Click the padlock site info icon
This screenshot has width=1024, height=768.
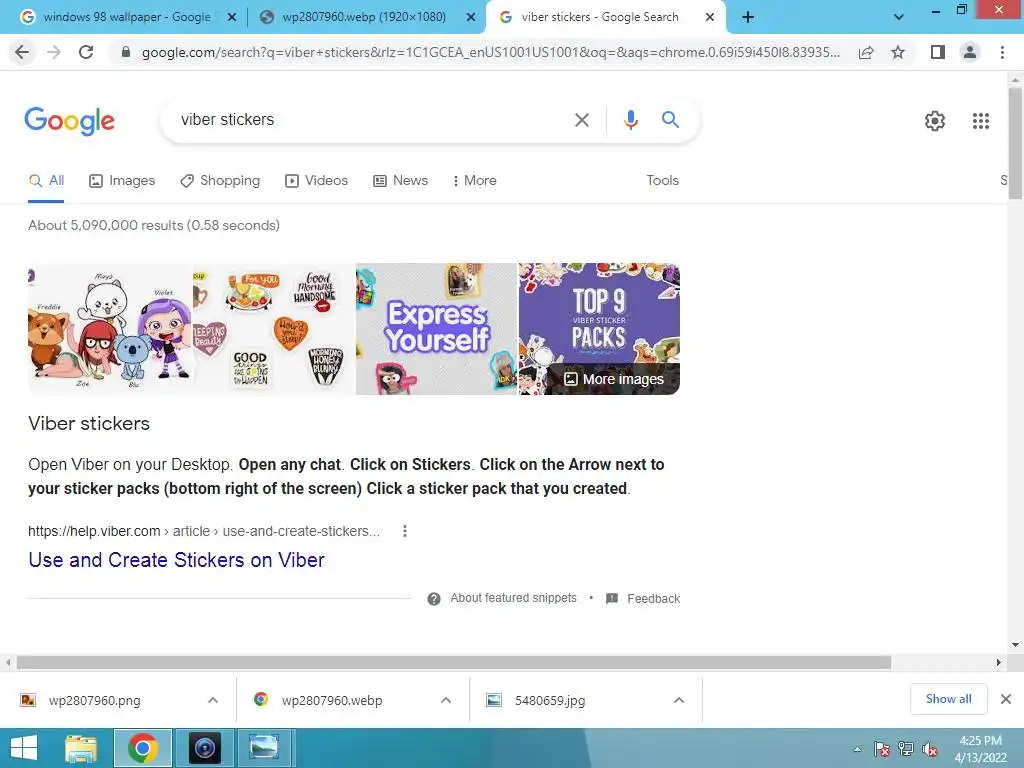126,52
